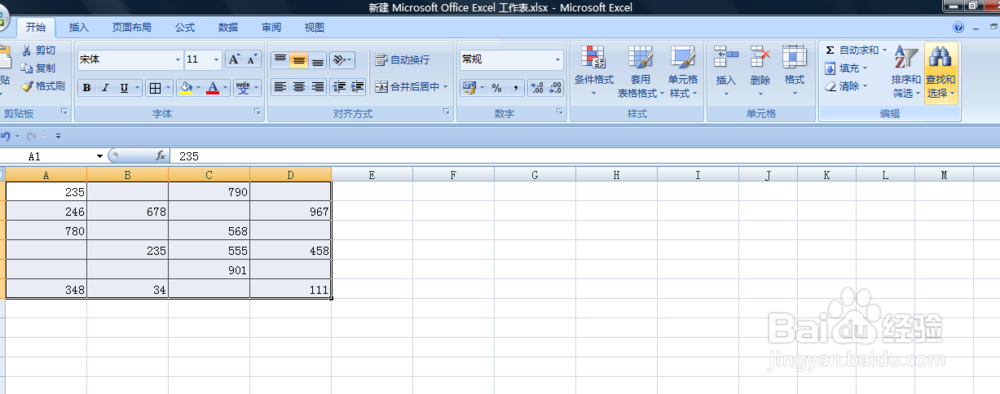Click the Insert Function fx icon
The image size is (1000, 394).
[x=161, y=156]
